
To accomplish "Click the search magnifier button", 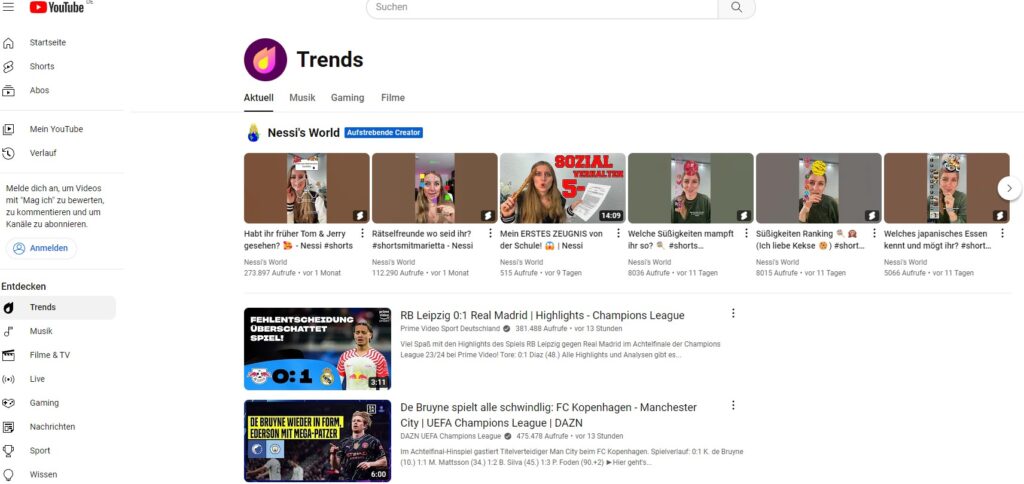I will 736,7.
